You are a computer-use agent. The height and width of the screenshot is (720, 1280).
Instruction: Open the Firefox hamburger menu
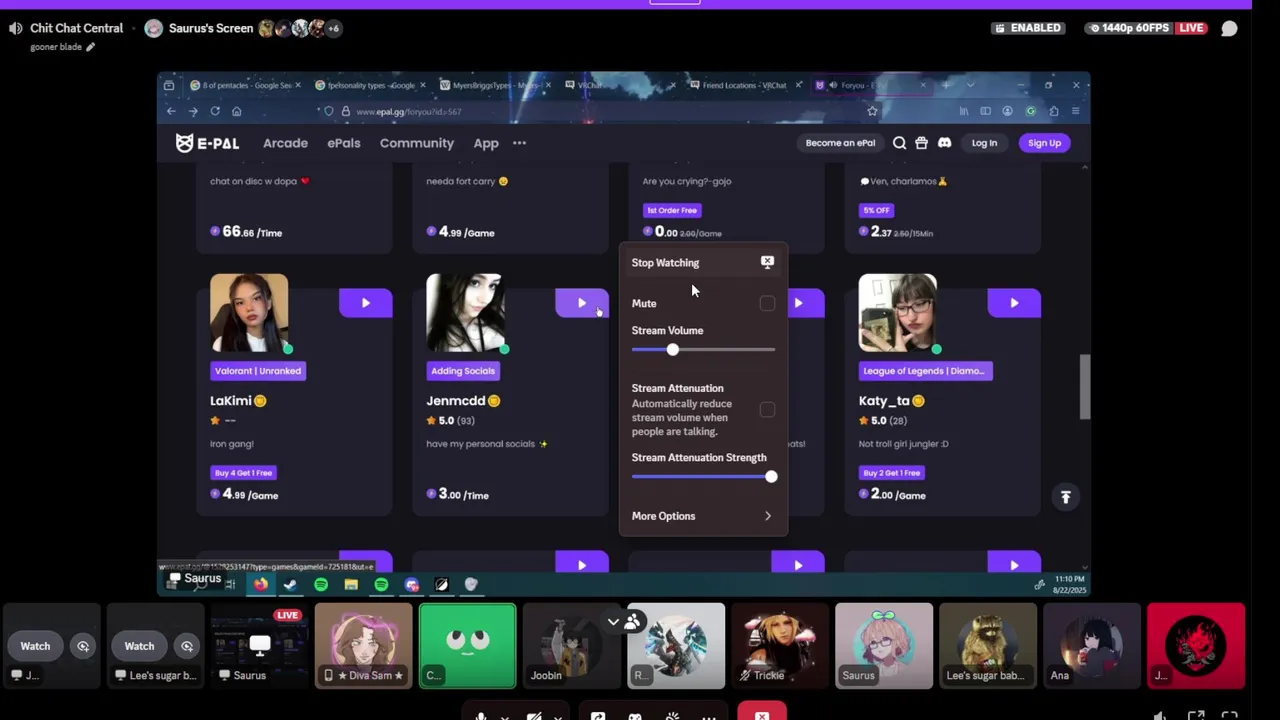(x=1075, y=111)
